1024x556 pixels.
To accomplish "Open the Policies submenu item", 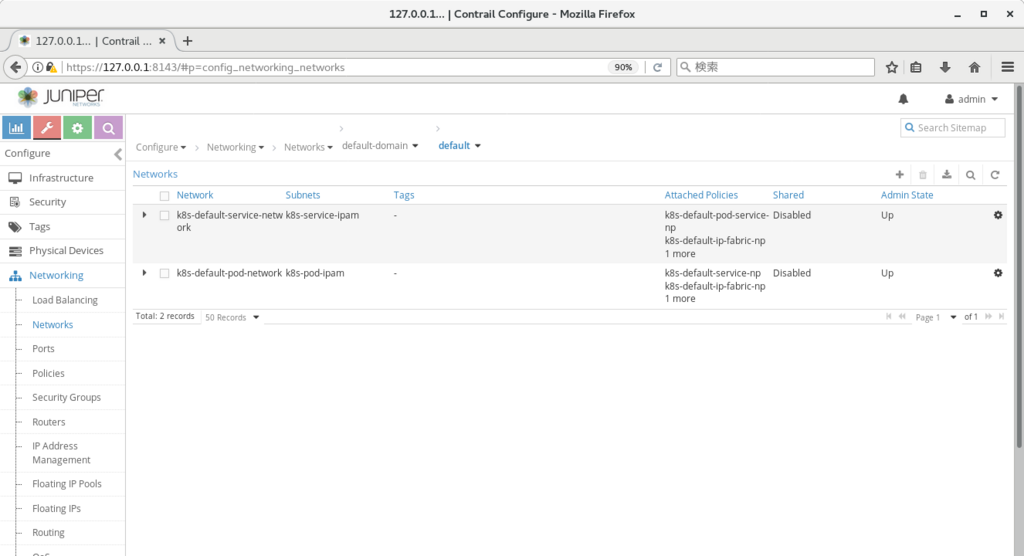I will [x=48, y=373].
